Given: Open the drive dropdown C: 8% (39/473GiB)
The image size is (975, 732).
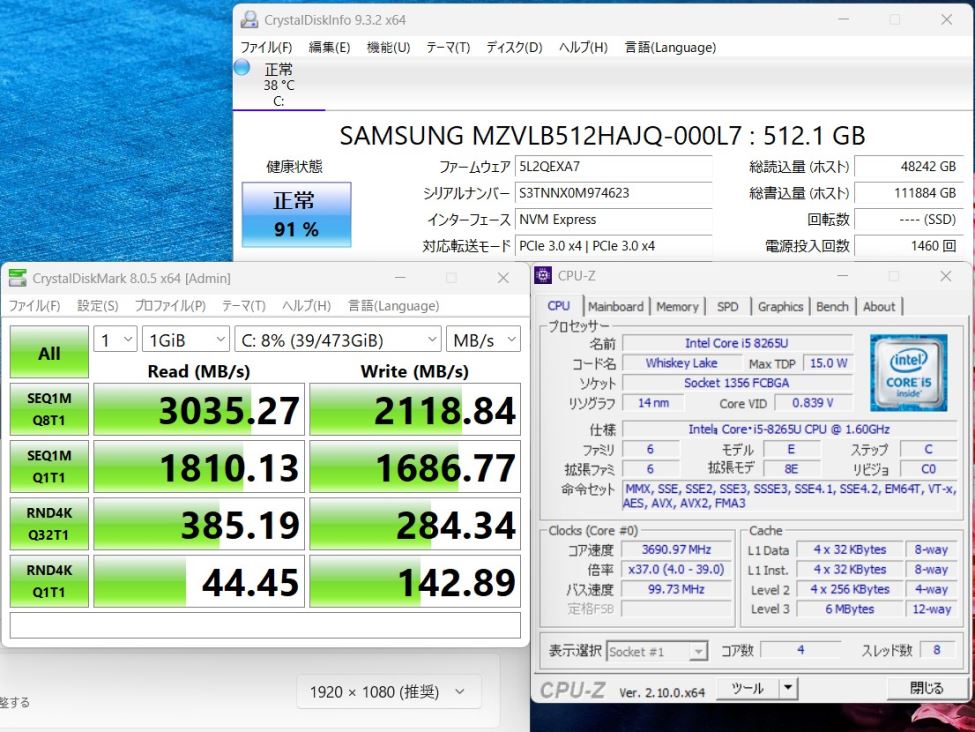Looking at the screenshot, I should [338, 340].
